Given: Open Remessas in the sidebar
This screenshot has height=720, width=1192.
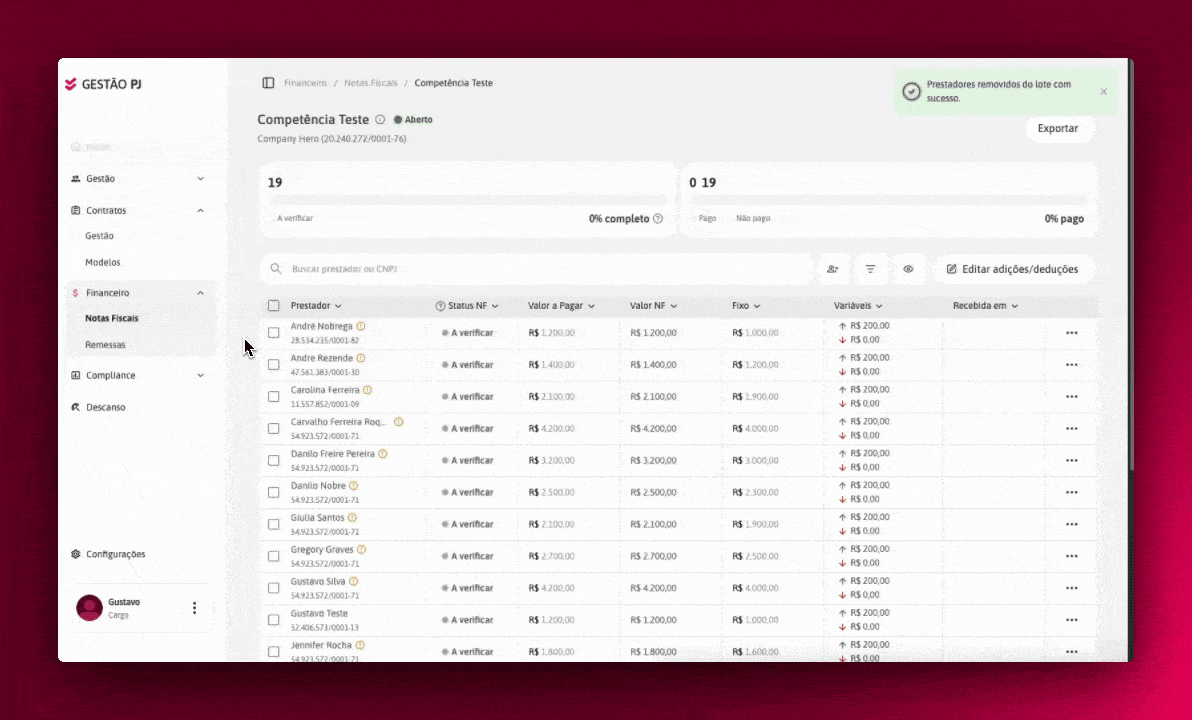Looking at the screenshot, I should click(x=106, y=344).
